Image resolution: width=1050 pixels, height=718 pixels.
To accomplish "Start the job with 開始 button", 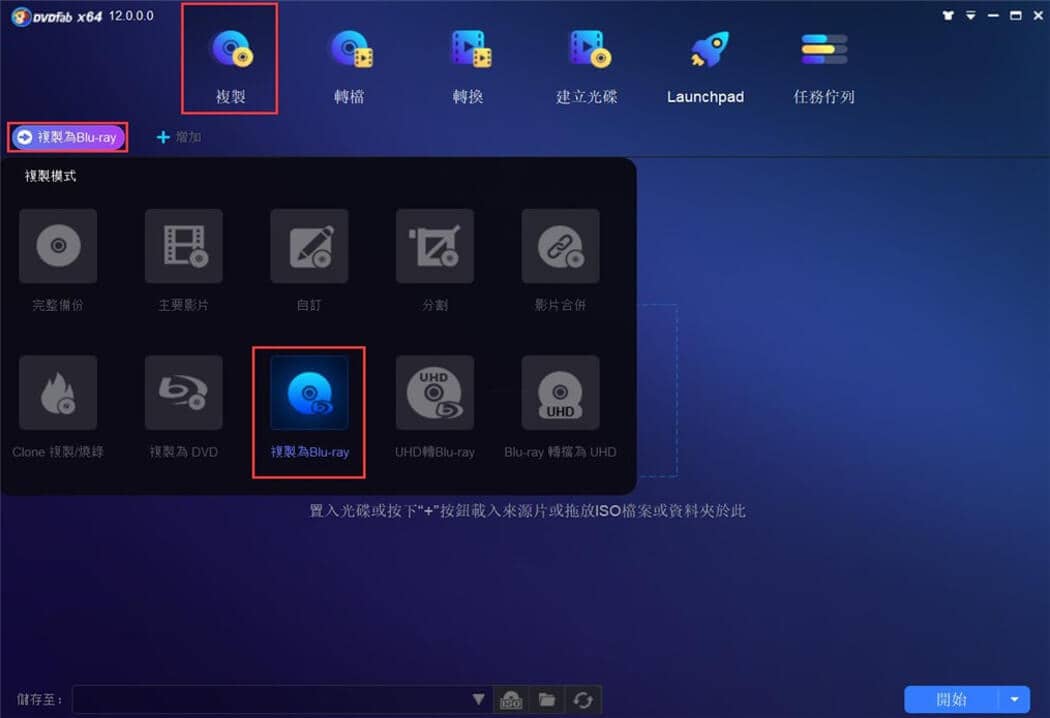I will [951, 700].
